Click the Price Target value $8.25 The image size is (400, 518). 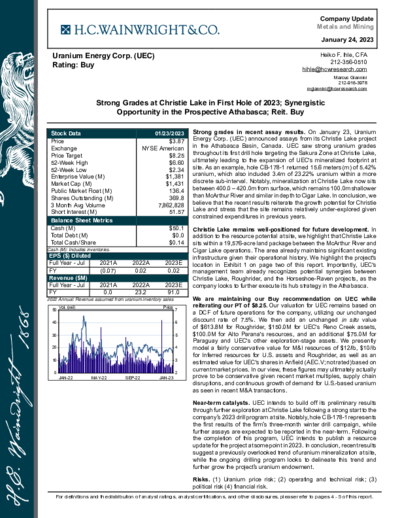click(x=176, y=156)
